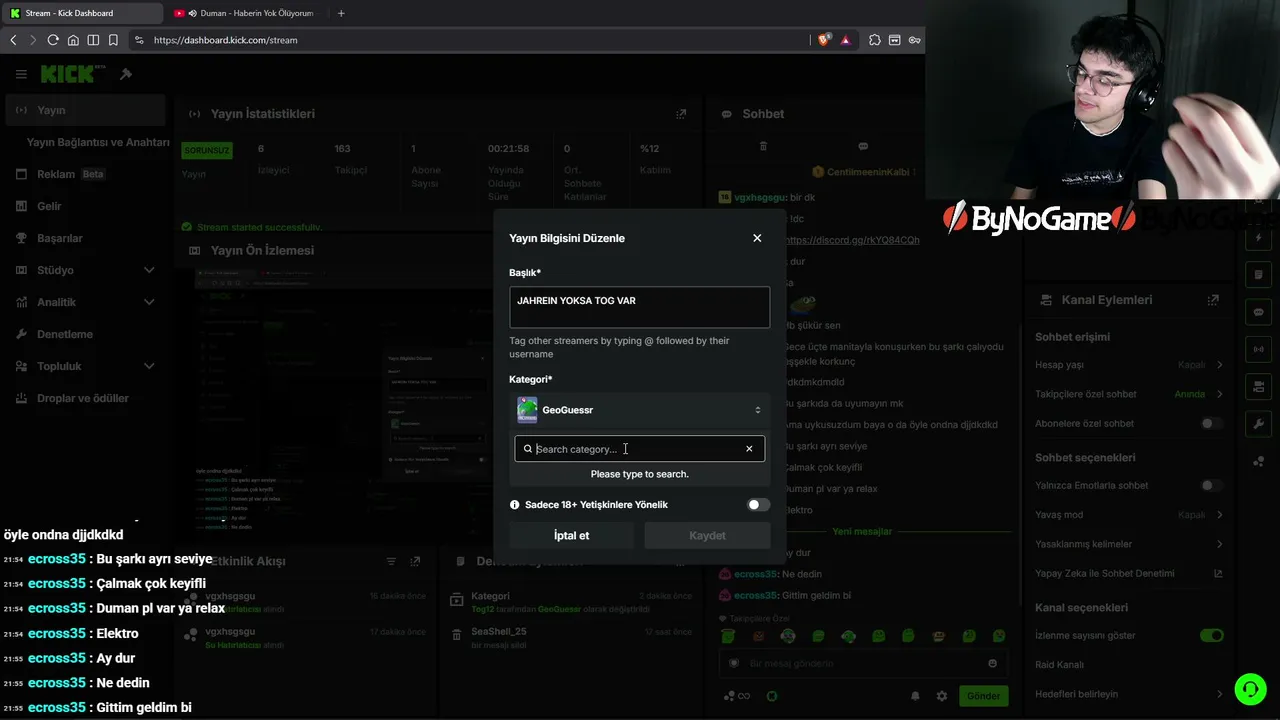Click the trash icon under Sohbet header
The image size is (1280, 720).
pos(763,146)
